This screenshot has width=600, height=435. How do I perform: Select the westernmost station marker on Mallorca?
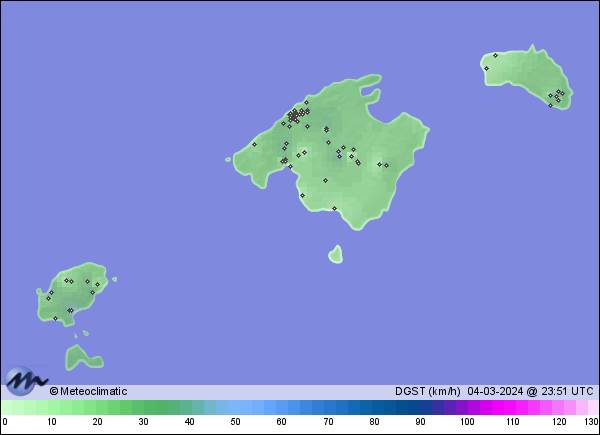click(254, 145)
